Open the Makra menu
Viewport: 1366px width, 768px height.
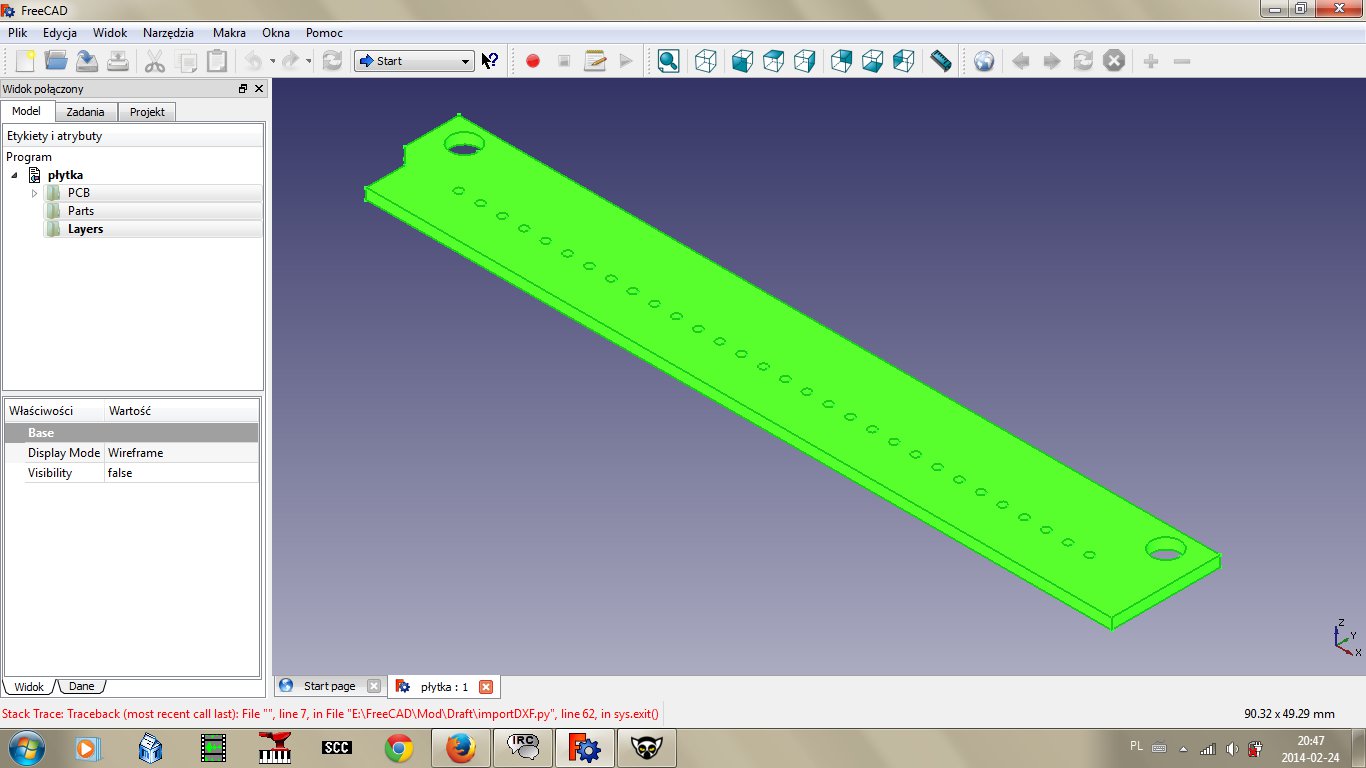(x=229, y=33)
